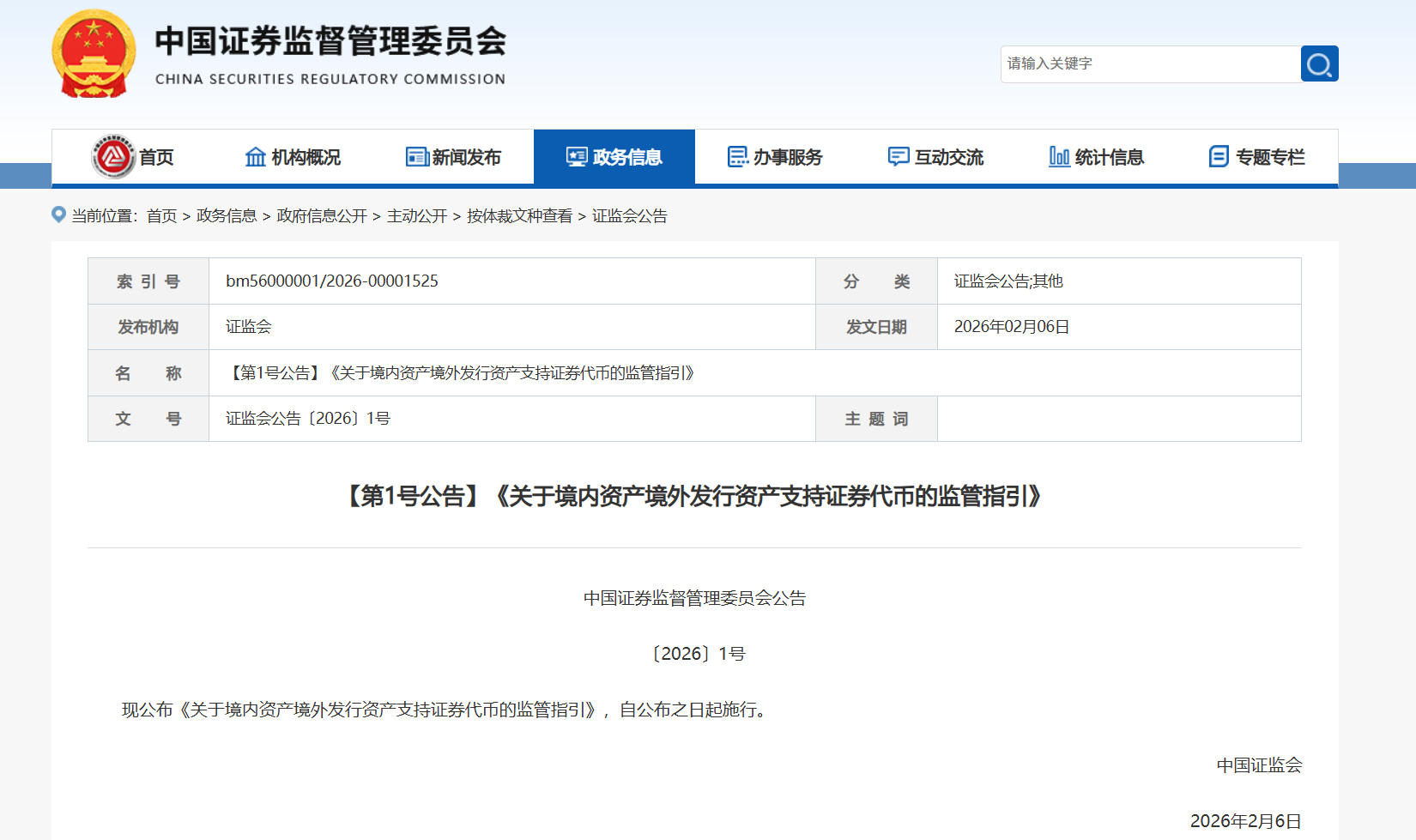Image resolution: width=1416 pixels, height=840 pixels.
Task: Switch to the 互动交流 tab
Action: 935,157
